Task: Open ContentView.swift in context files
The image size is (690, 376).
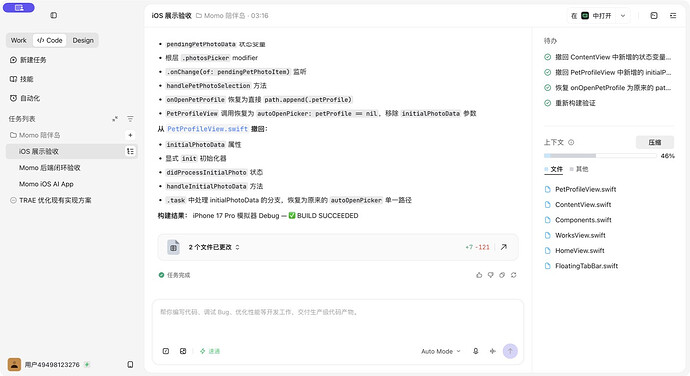Action: coord(583,205)
